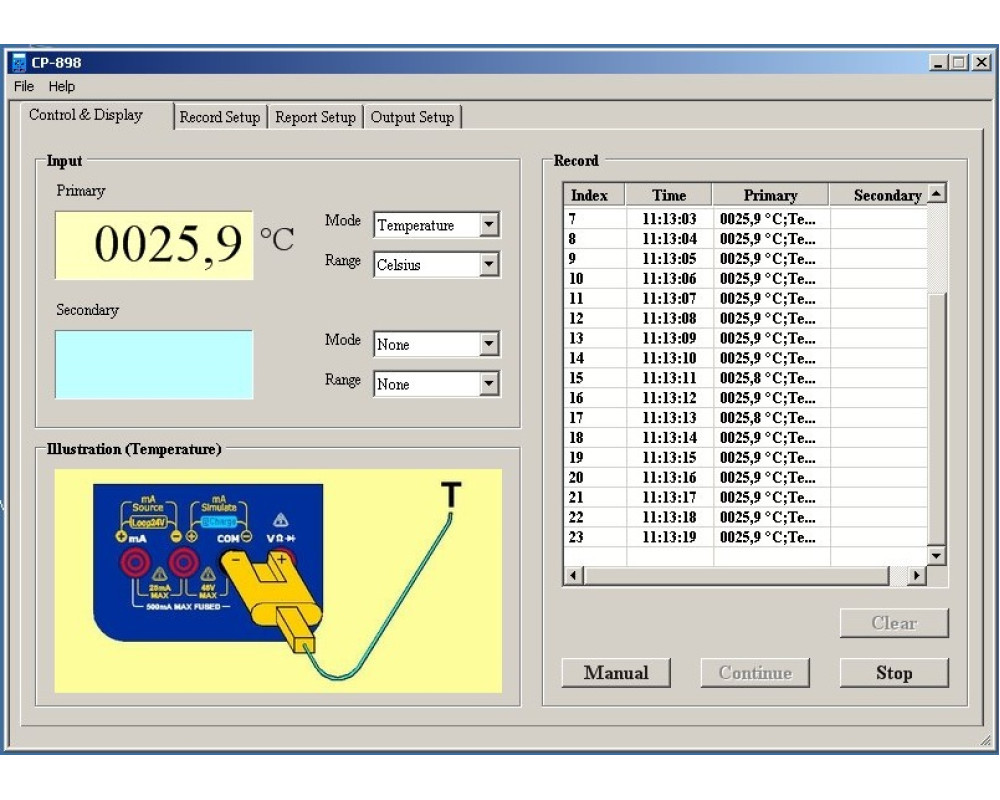Click scroll up arrow in Record table
The image size is (1000, 800).
(936, 195)
